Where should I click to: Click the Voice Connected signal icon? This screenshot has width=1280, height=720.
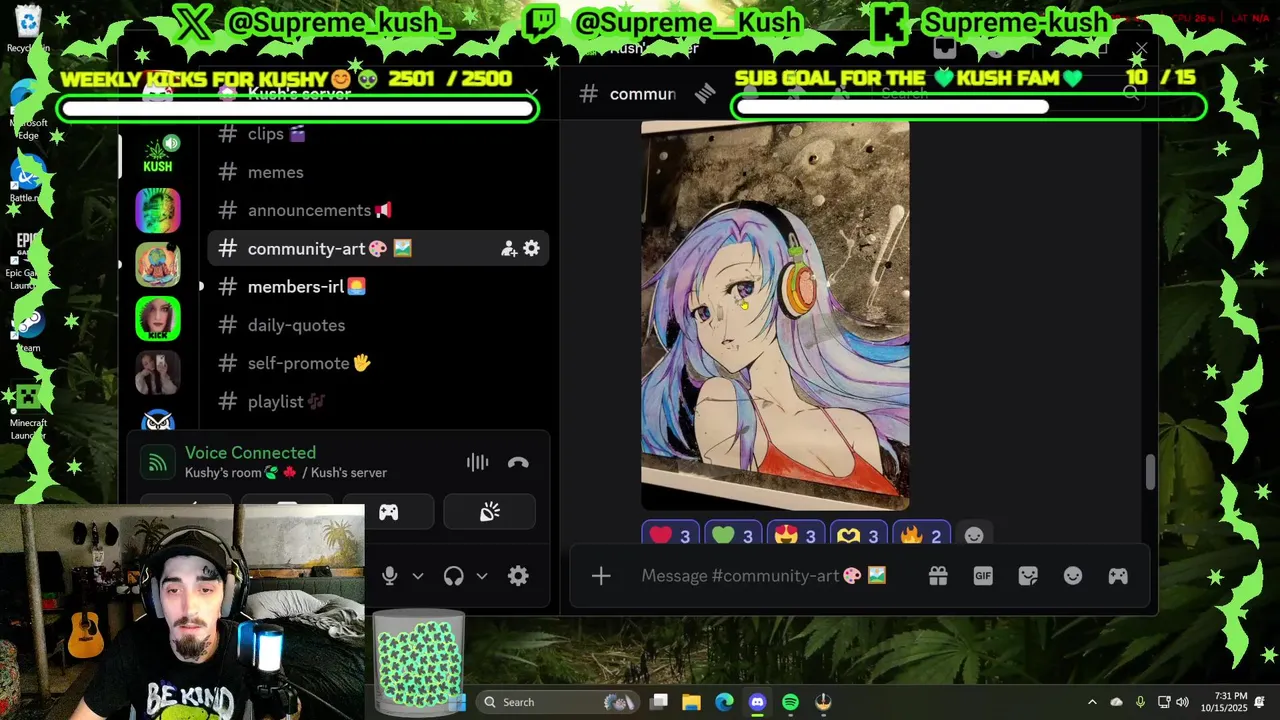point(158,462)
